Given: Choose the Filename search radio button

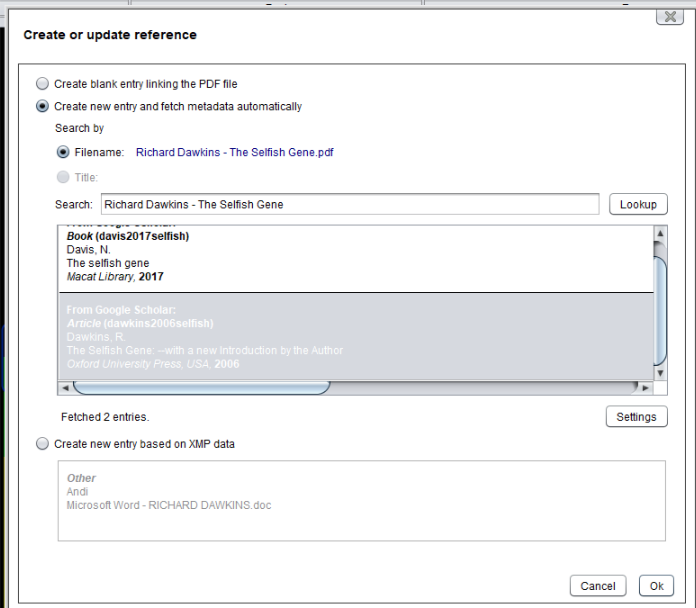Looking at the screenshot, I should pos(63,152).
